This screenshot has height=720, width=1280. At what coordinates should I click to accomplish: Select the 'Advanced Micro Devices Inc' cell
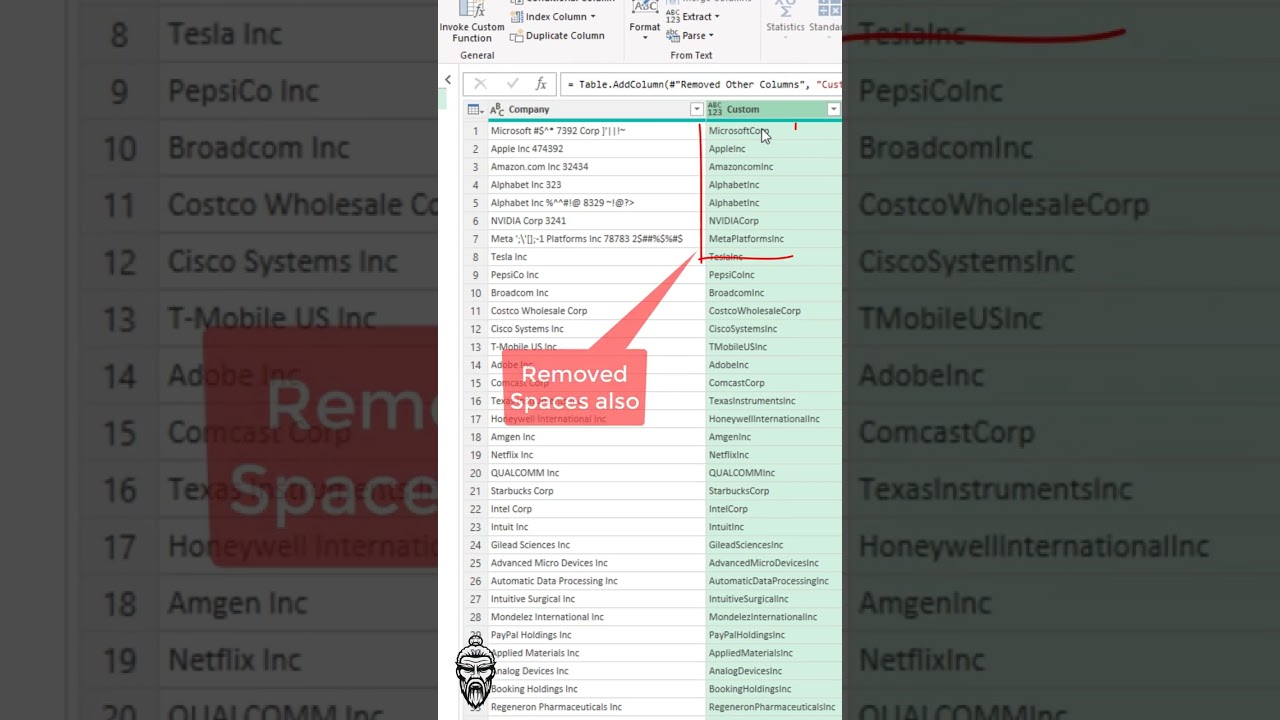pos(596,563)
